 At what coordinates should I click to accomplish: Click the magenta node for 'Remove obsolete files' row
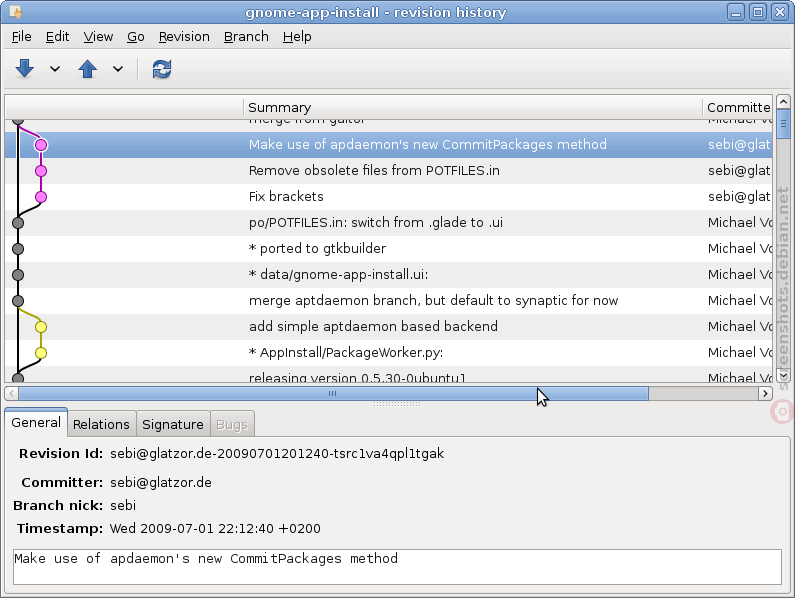click(x=41, y=171)
